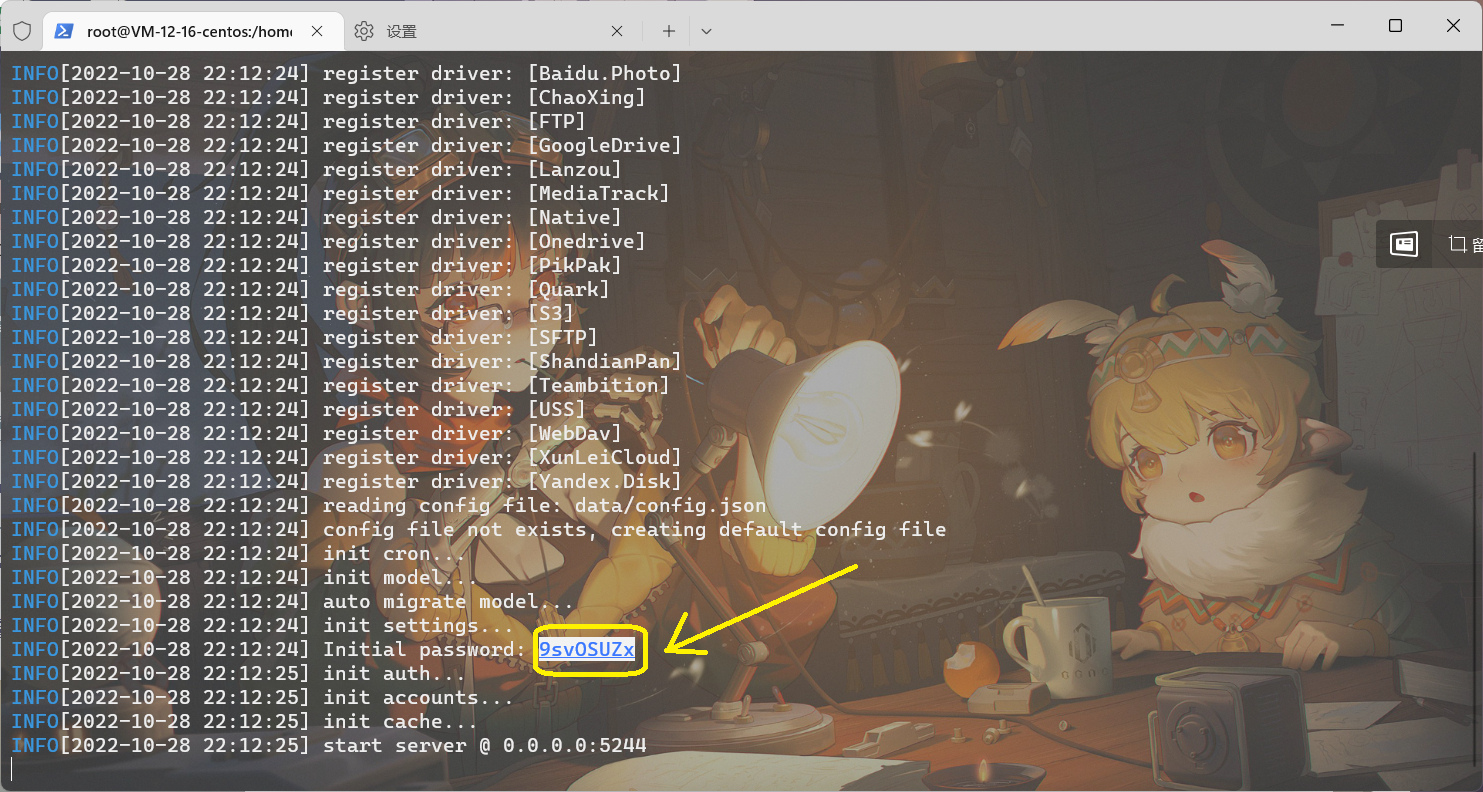Click the initial password link 9svOSUZx
Image resolution: width=1483 pixels, height=792 pixels.
(x=587, y=650)
